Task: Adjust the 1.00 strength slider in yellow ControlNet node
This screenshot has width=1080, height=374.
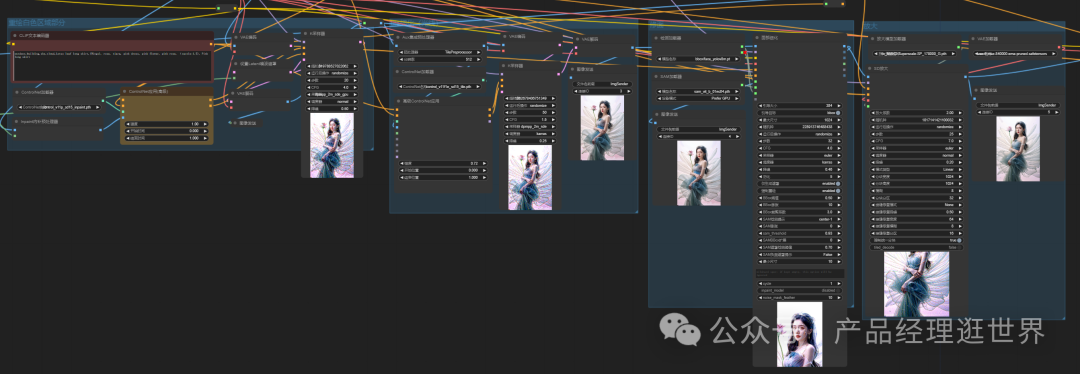Action: [167, 124]
